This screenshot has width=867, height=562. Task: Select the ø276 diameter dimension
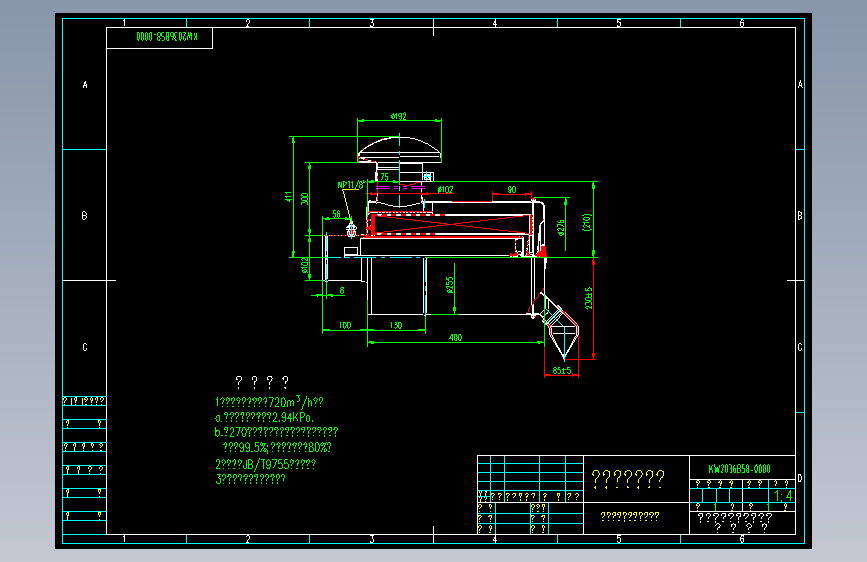click(x=561, y=227)
